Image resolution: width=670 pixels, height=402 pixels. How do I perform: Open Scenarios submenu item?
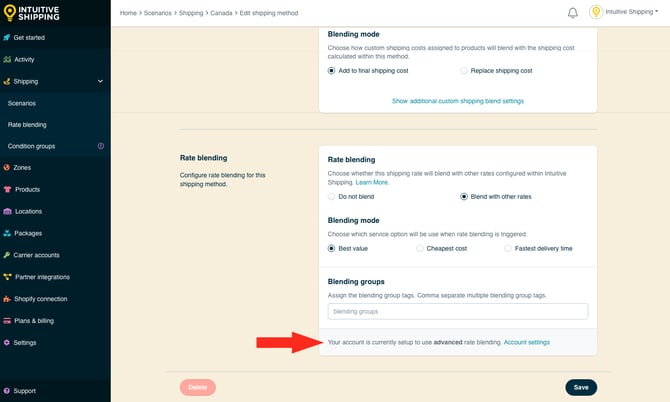click(22, 103)
